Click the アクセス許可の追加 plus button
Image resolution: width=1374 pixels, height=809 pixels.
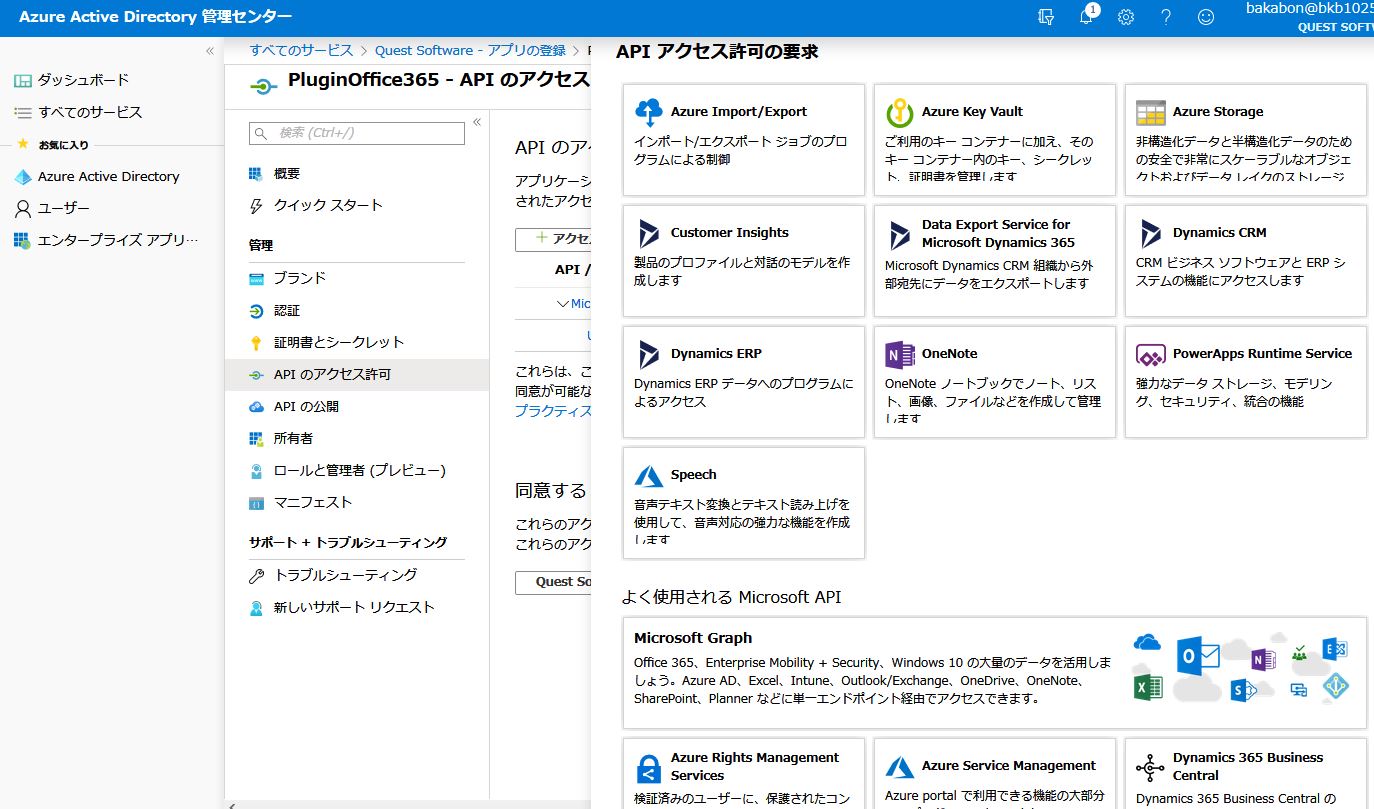pos(553,239)
